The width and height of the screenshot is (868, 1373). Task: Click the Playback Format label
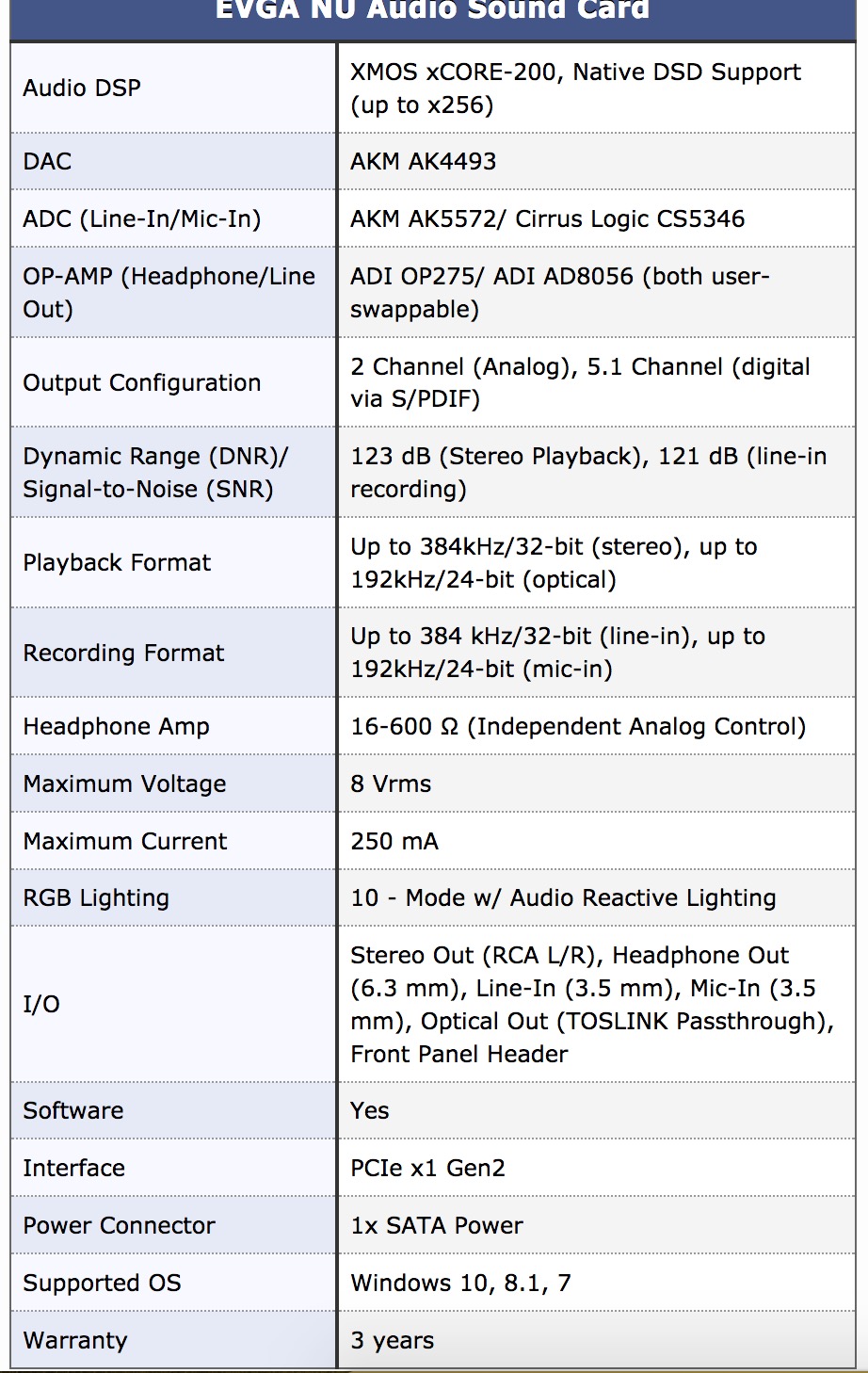(117, 563)
